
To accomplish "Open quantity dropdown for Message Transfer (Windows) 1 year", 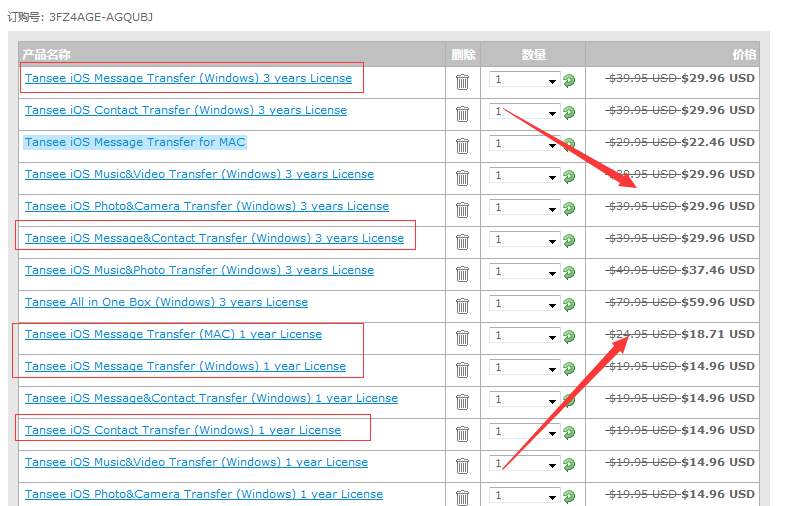I will pos(524,367).
